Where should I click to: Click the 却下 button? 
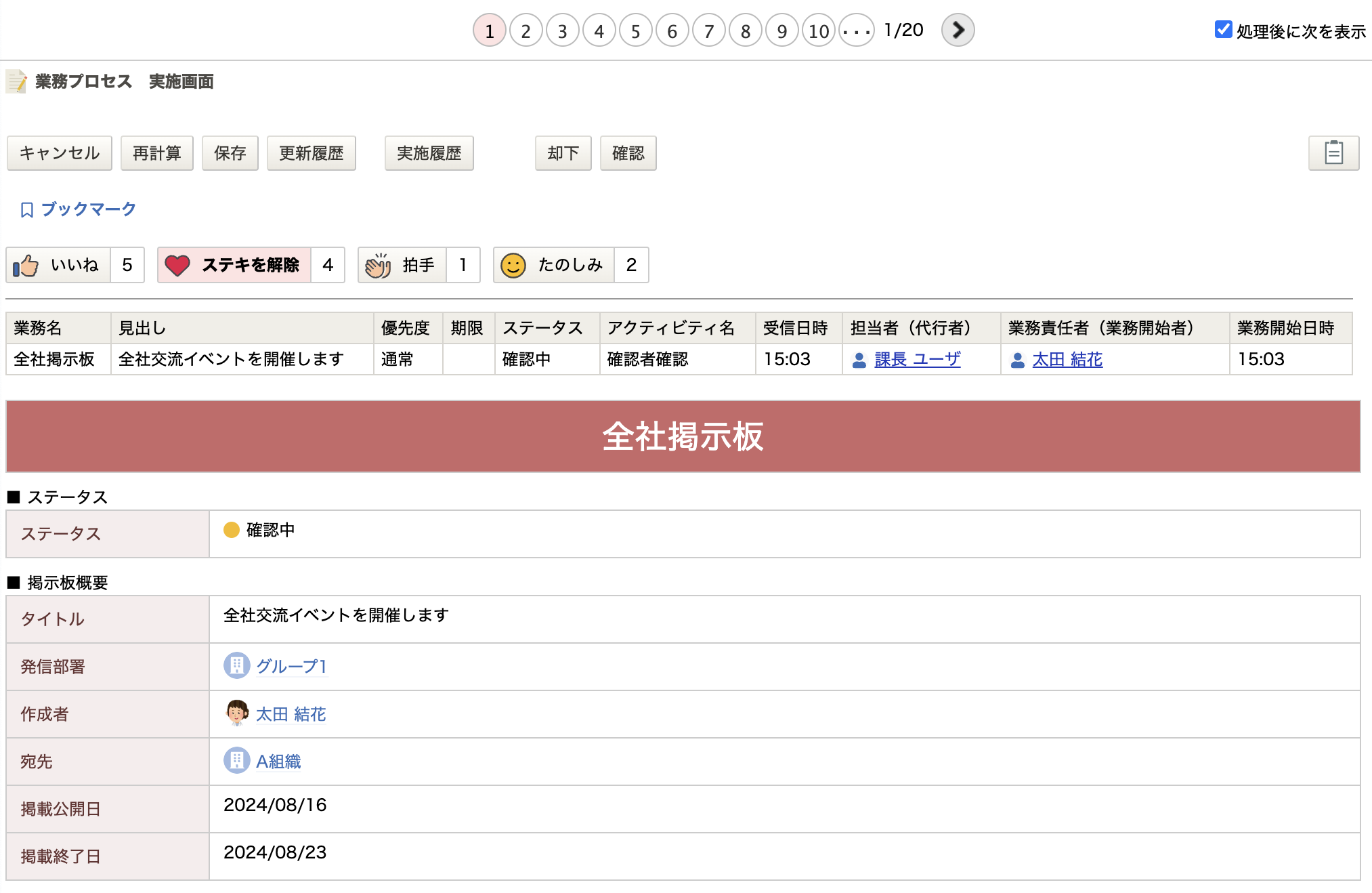(563, 153)
